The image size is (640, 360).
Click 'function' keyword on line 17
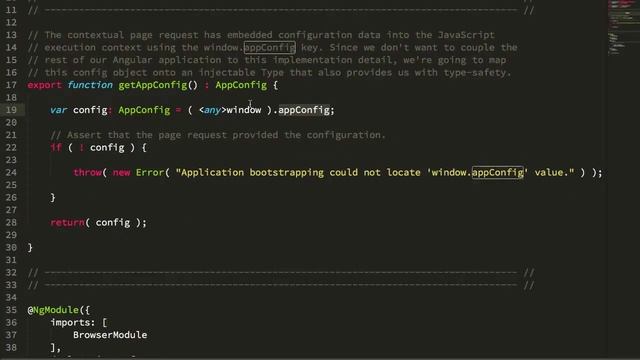(90, 85)
